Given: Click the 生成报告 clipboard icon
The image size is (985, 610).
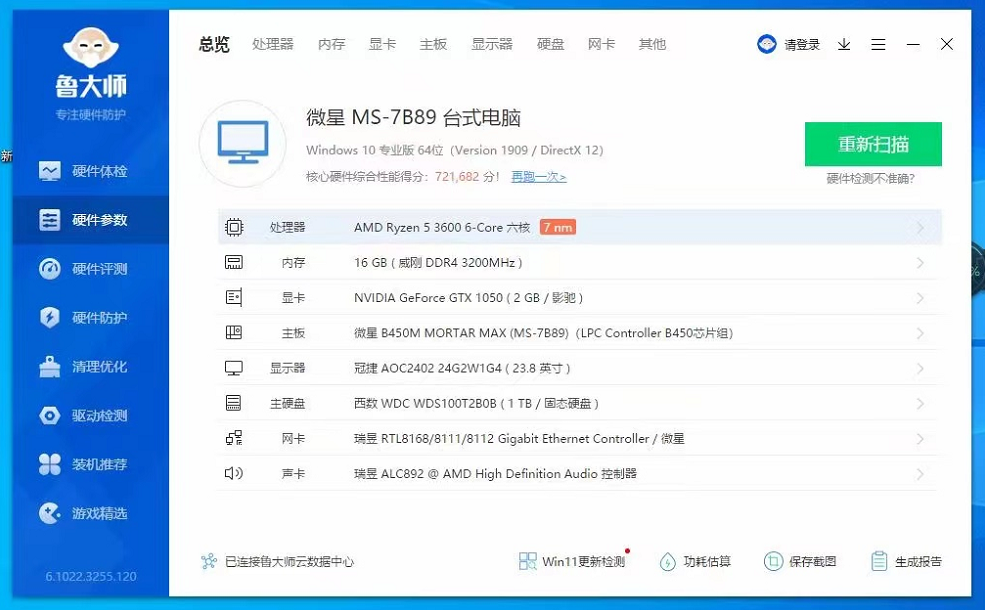Looking at the screenshot, I should [x=879, y=561].
